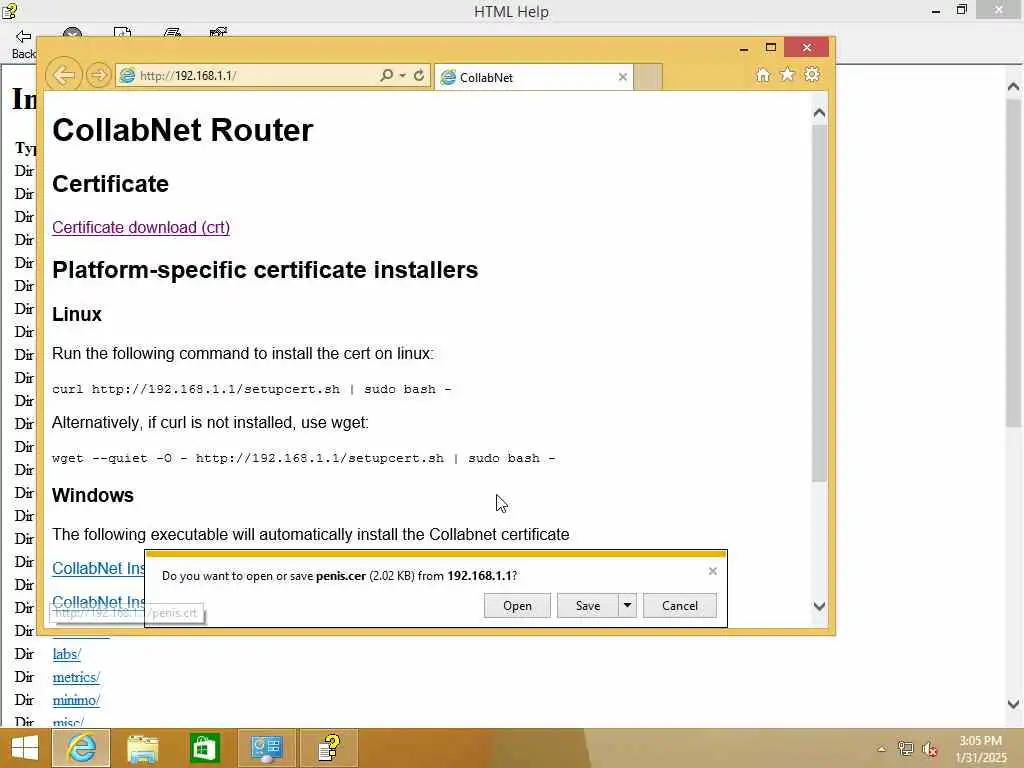Show hidden tray icons arrow
Screen dimensions: 1024x768
pos(882,749)
